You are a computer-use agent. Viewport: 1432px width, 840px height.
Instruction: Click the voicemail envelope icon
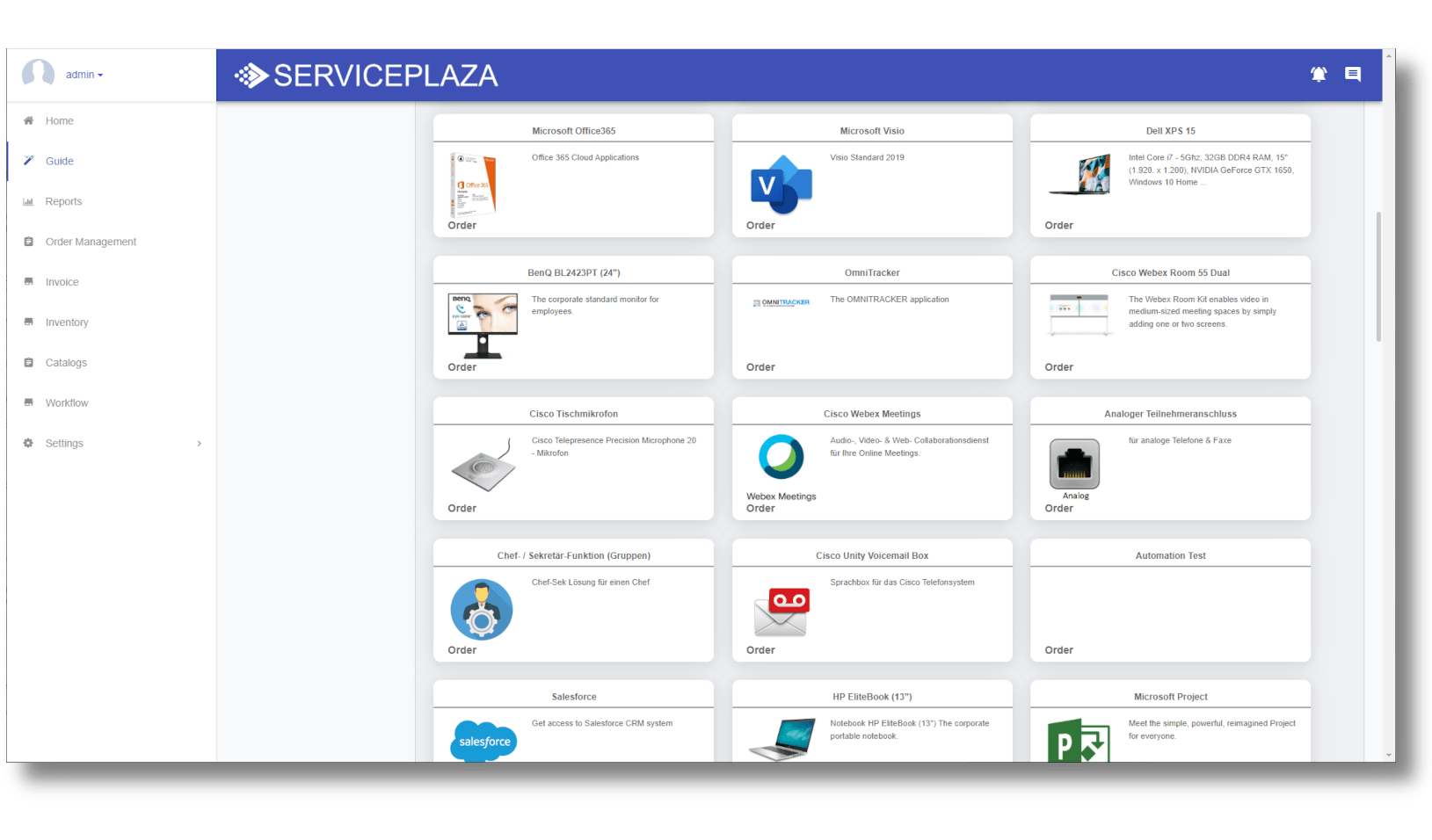(781, 612)
